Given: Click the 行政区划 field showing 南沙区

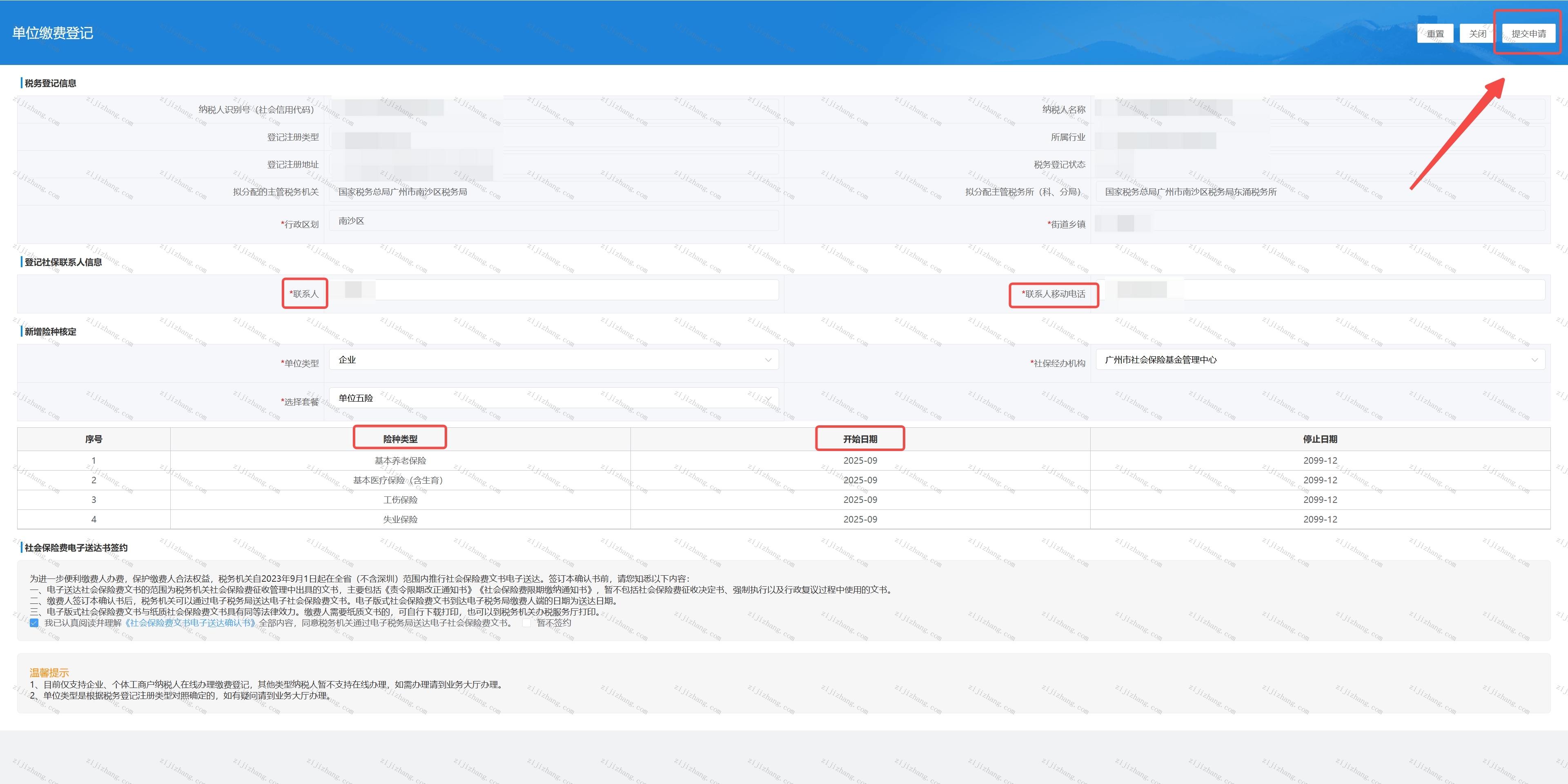Looking at the screenshot, I should point(554,221).
